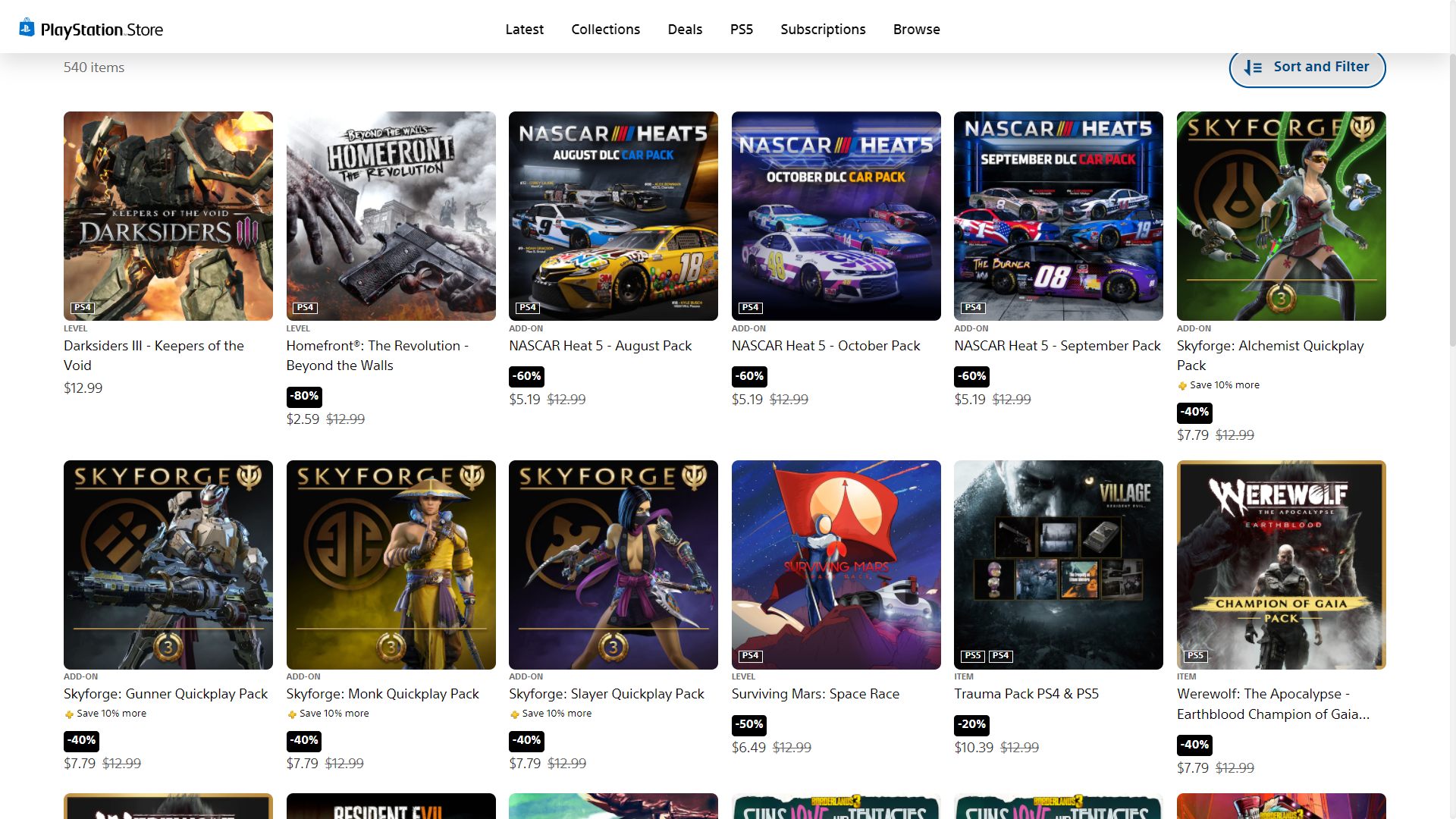
Task: Click PS Plus icon under Skyforge Monk Pack
Action: [x=292, y=714]
